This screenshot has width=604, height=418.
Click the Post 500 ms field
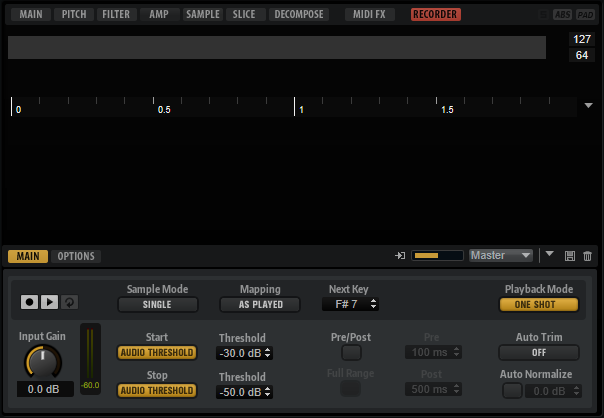coord(433,389)
